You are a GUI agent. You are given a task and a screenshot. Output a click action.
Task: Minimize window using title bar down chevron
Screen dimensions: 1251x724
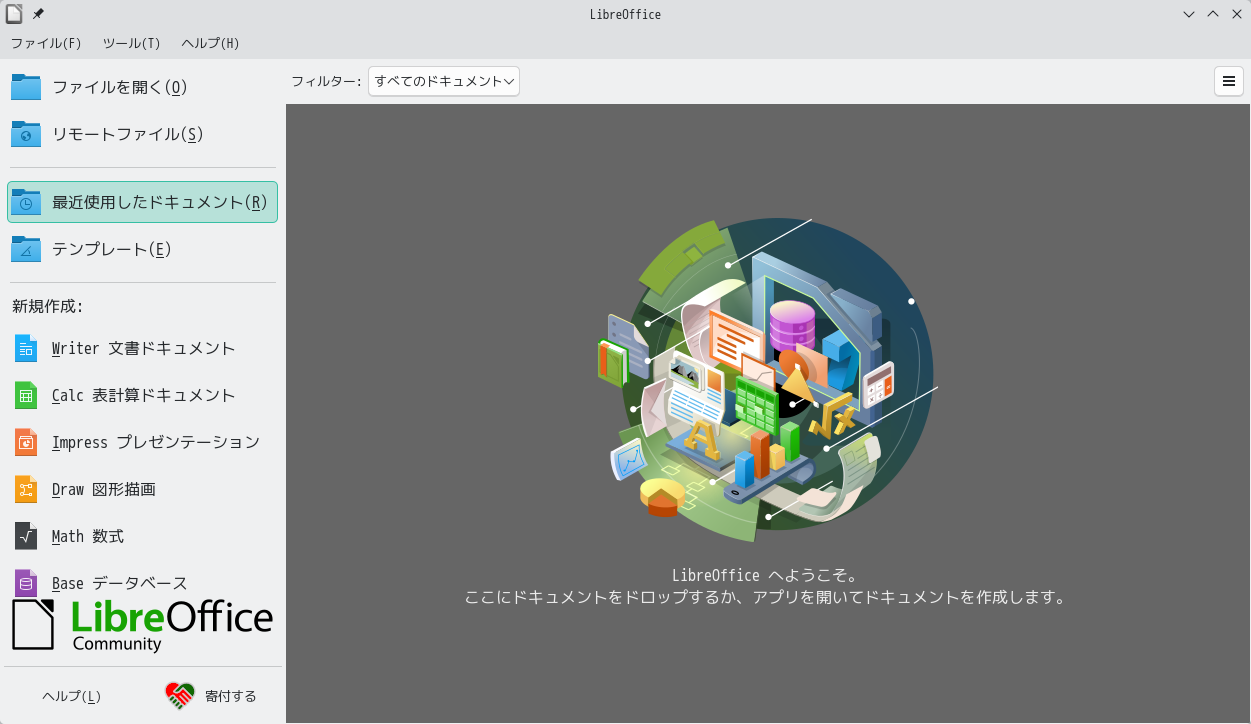1188,14
